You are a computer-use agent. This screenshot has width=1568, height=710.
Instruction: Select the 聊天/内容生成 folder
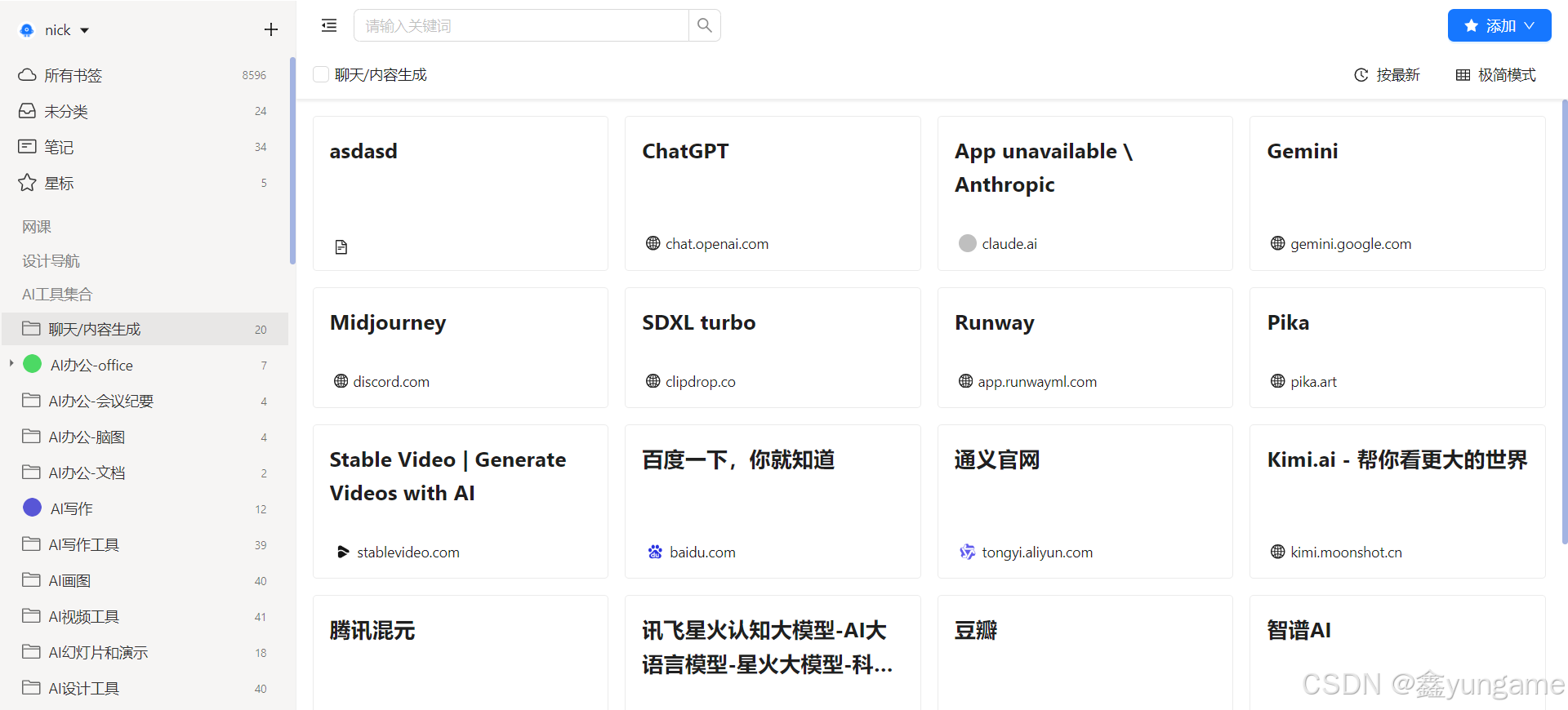(x=145, y=329)
